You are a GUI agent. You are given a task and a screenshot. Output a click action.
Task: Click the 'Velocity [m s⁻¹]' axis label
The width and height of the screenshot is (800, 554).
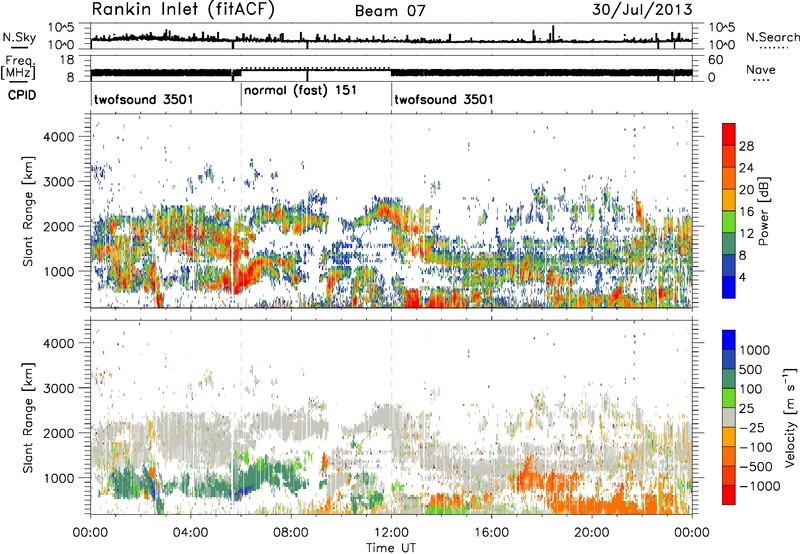(789, 417)
